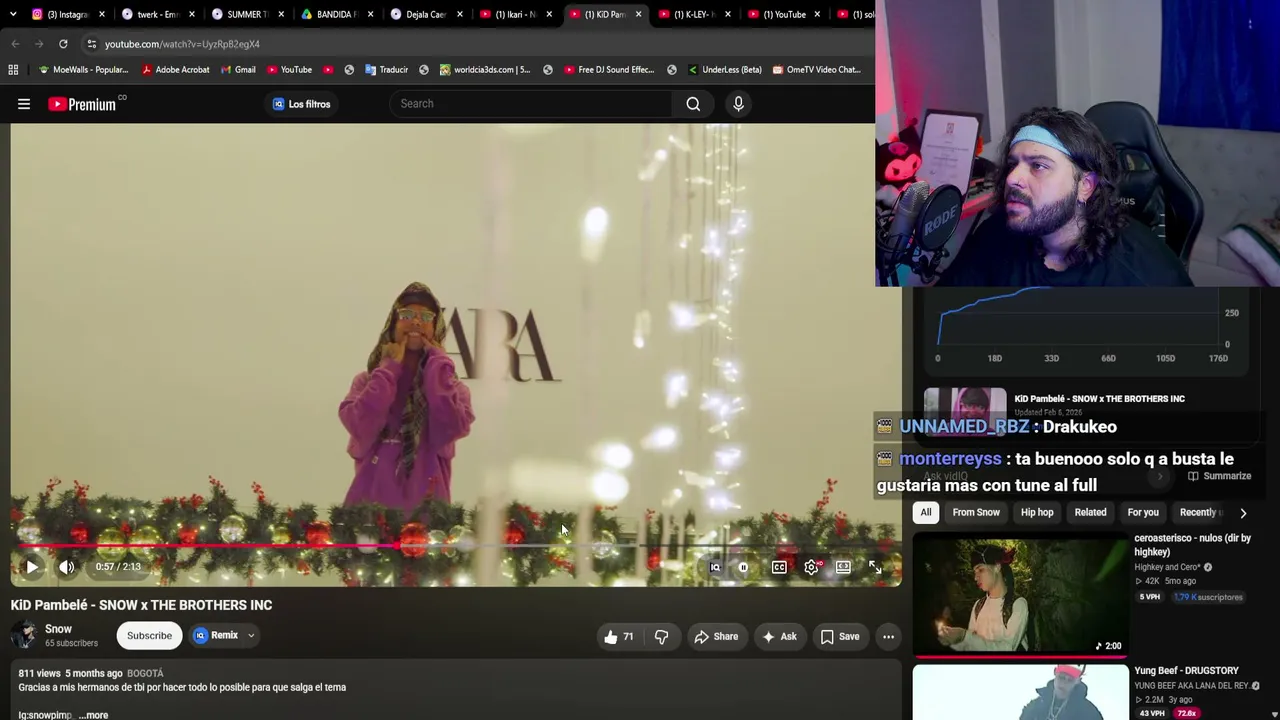This screenshot has height=720, width=1280.
Task: Click the Summarize button
Action: click(1219, 476)
